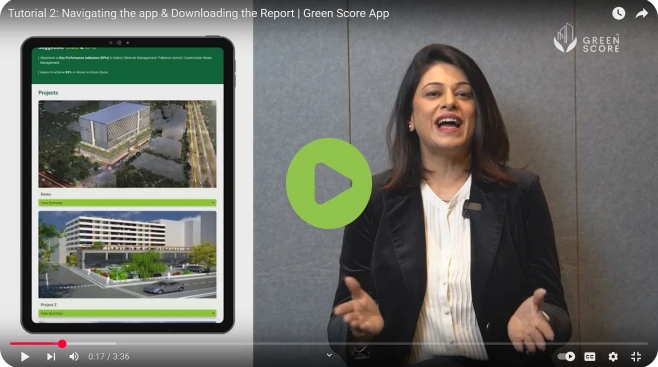Open the video settings gear
The image size is (658, 367).
coord(613,357)
